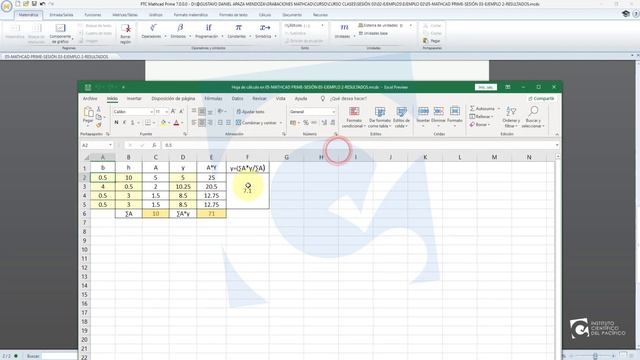Open Insertar tab in Excel
This screenshot has height=360, width=640.
pyautogui.click(x=134, y=98)
